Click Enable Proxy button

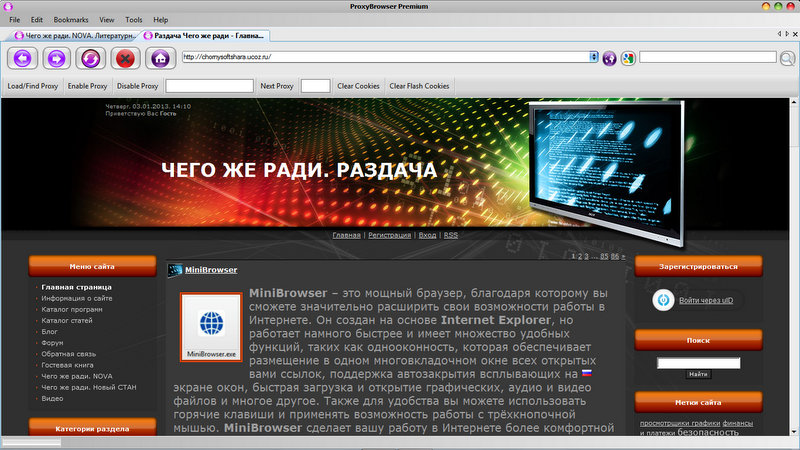[87, 86]
